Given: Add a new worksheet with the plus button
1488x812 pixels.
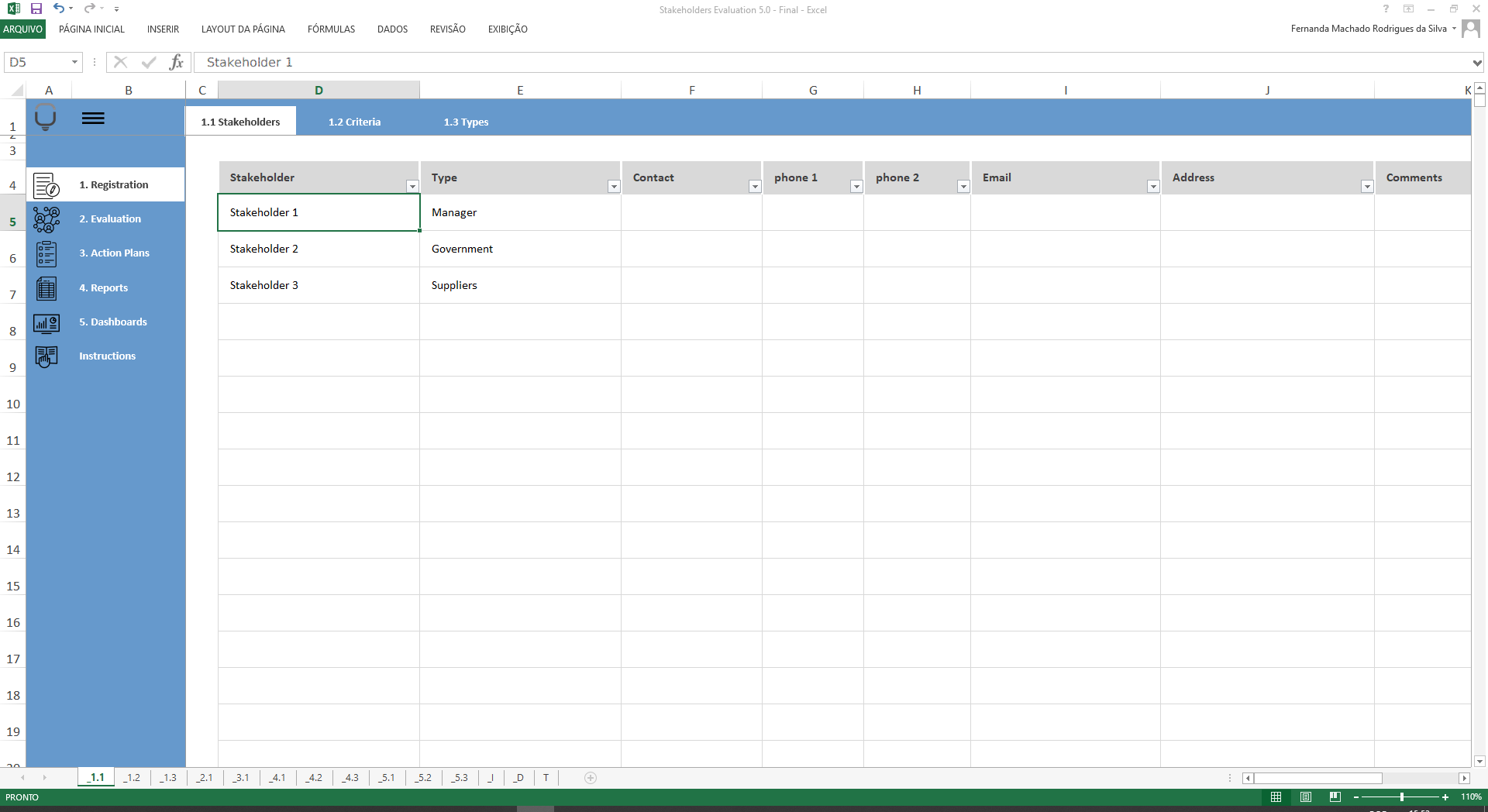Looking at the screenshot, I should [x=590, y=778].
